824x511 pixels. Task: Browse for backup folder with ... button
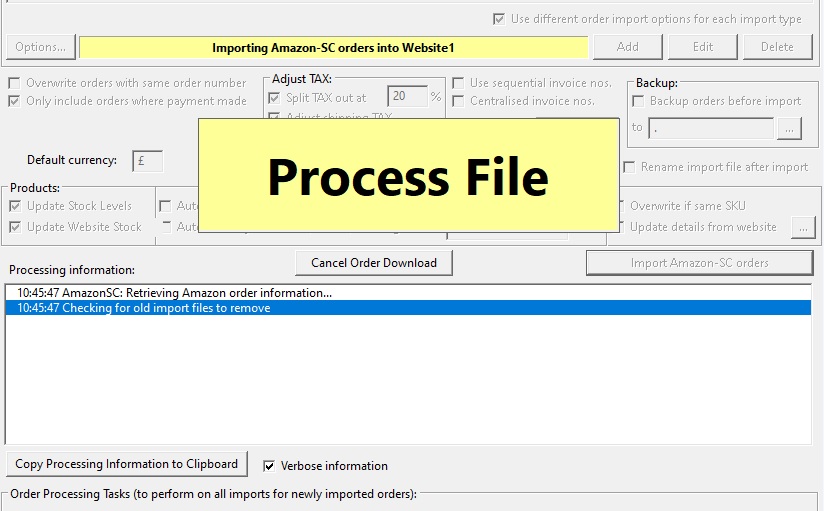[x=789, y=128]
